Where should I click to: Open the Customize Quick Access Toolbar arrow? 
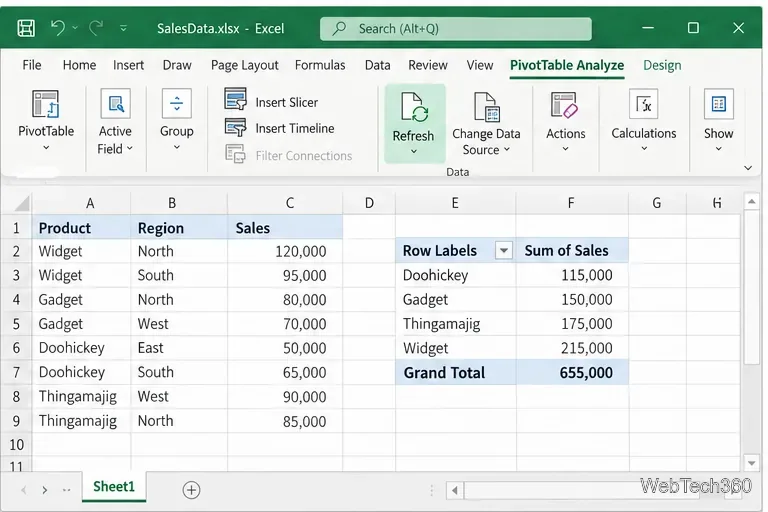tap(123, 28)
